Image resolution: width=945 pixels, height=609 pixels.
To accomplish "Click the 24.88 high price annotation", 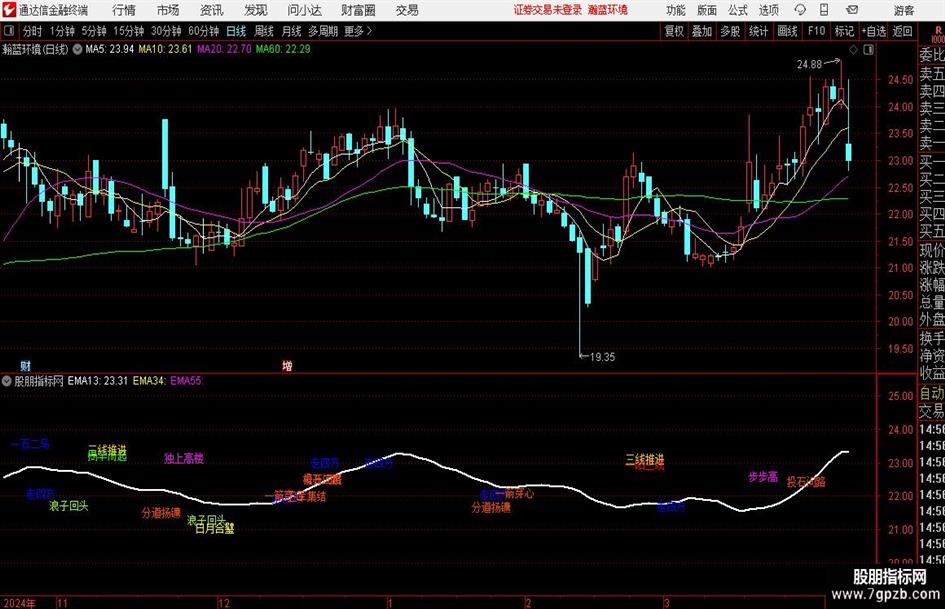I will [809, 65].
